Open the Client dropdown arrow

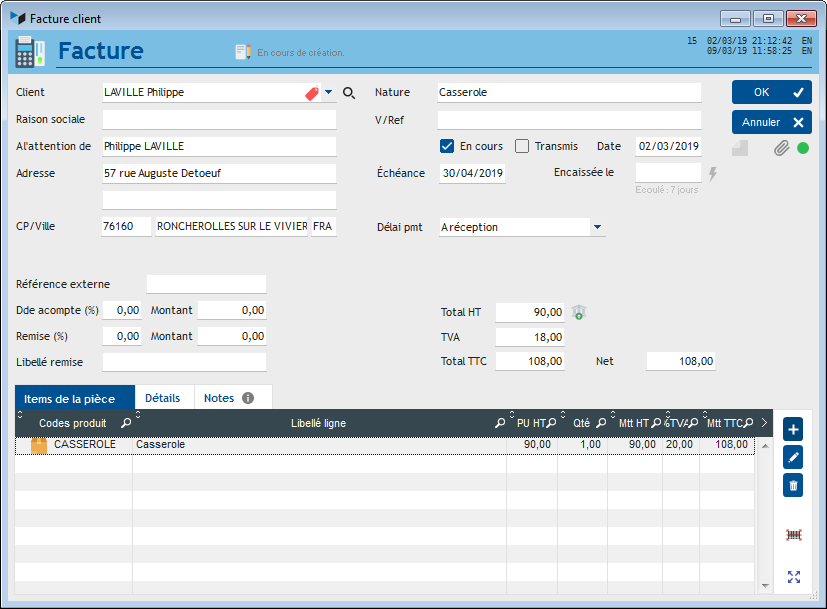coord(328,93)
